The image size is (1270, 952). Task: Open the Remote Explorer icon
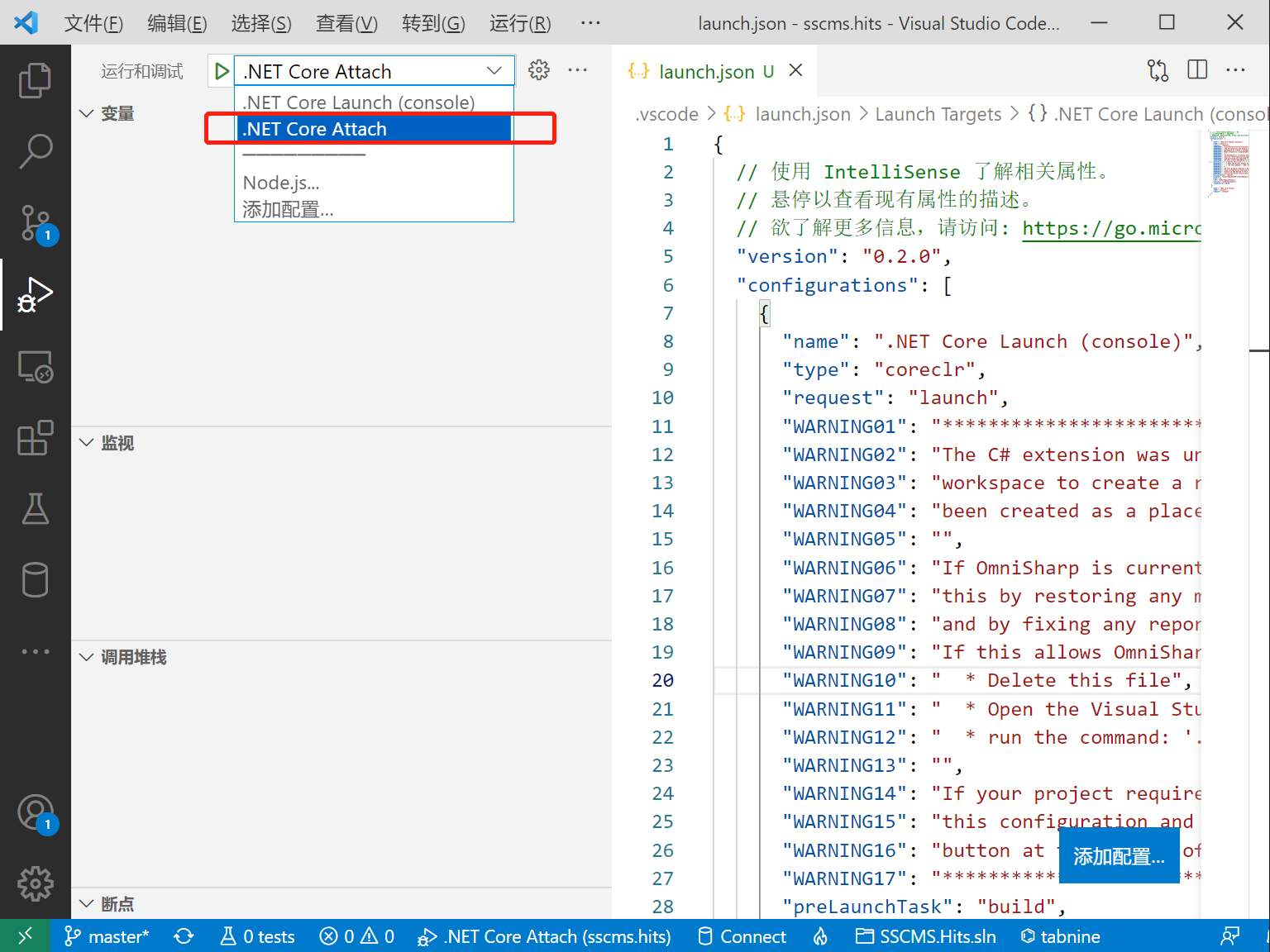point(35,366)
